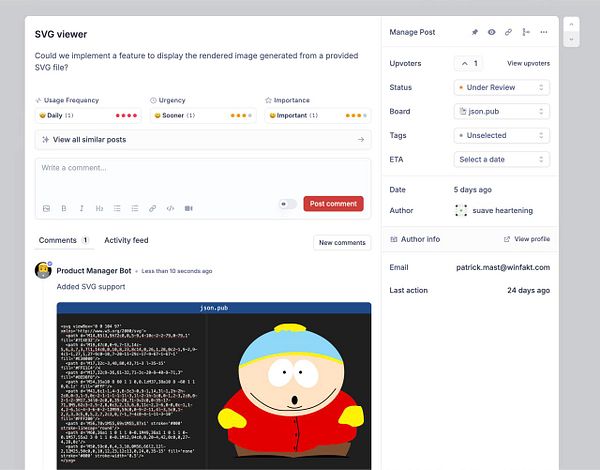The width and height of the screenshot is (600, 470).
Task: Insert image with the comment image icon
Action: 46,208
